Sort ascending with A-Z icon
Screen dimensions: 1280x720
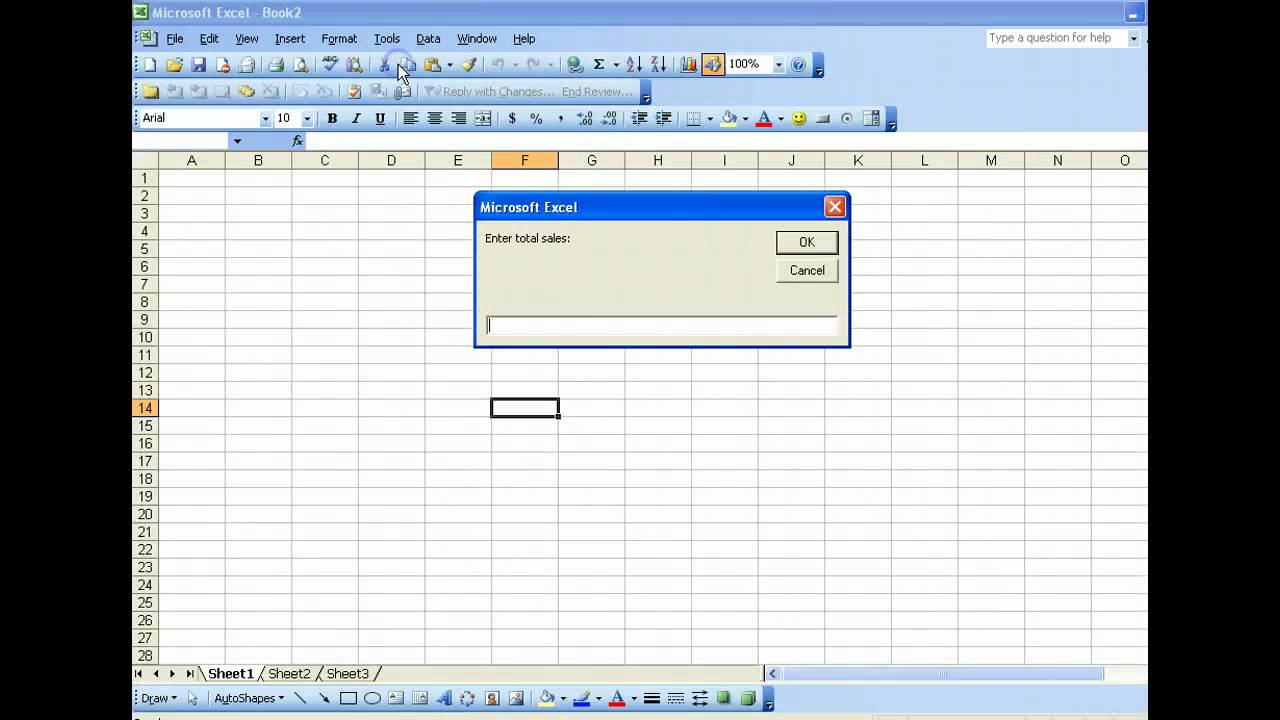634,65
